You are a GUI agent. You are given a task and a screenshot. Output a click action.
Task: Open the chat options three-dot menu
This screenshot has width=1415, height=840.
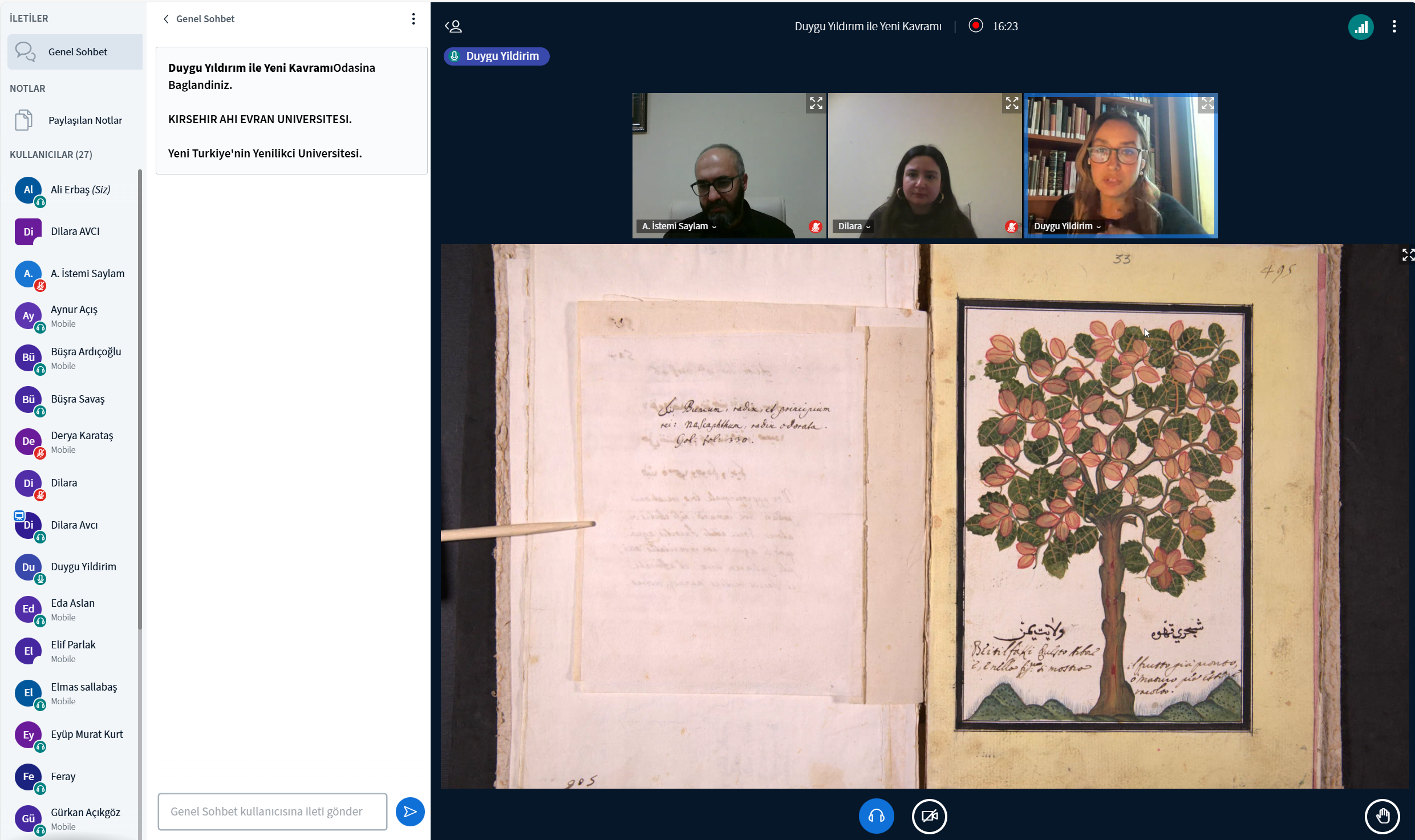click(413, 19)
